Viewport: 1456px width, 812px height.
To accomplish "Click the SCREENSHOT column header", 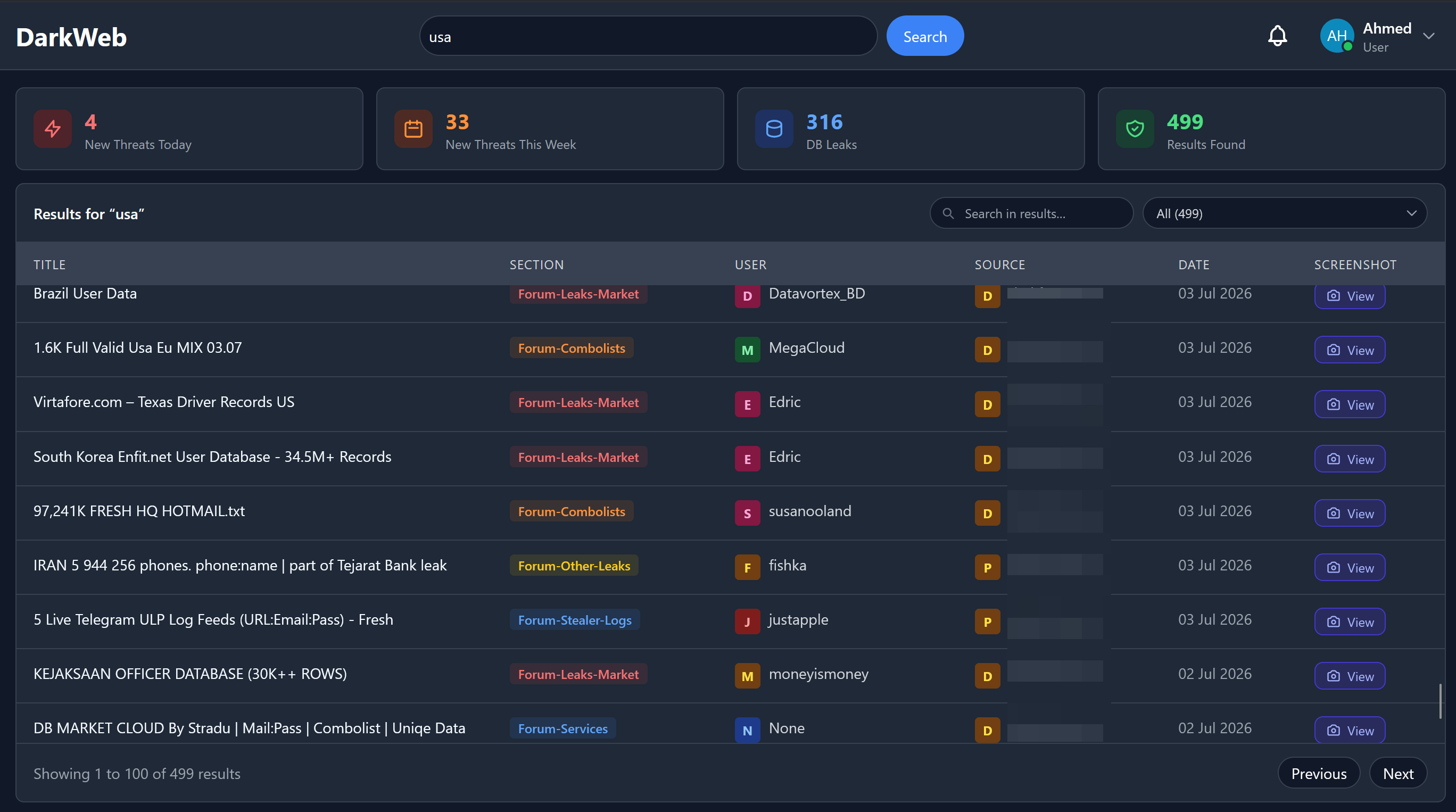I will point(1355,264).
